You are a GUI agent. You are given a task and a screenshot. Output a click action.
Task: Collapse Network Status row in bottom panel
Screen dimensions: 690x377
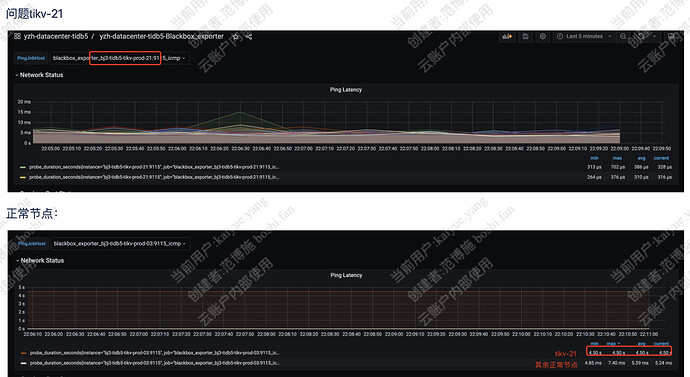[40, 261]
